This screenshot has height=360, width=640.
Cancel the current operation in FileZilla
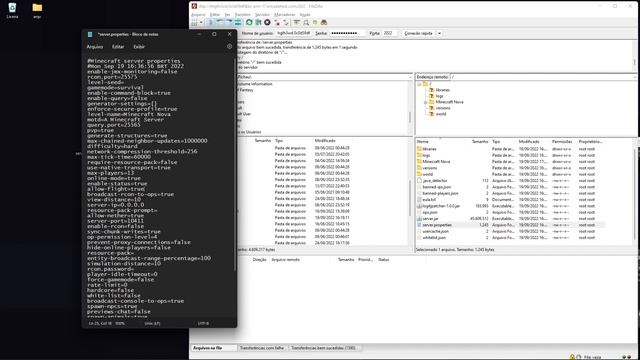pos(267,22)
